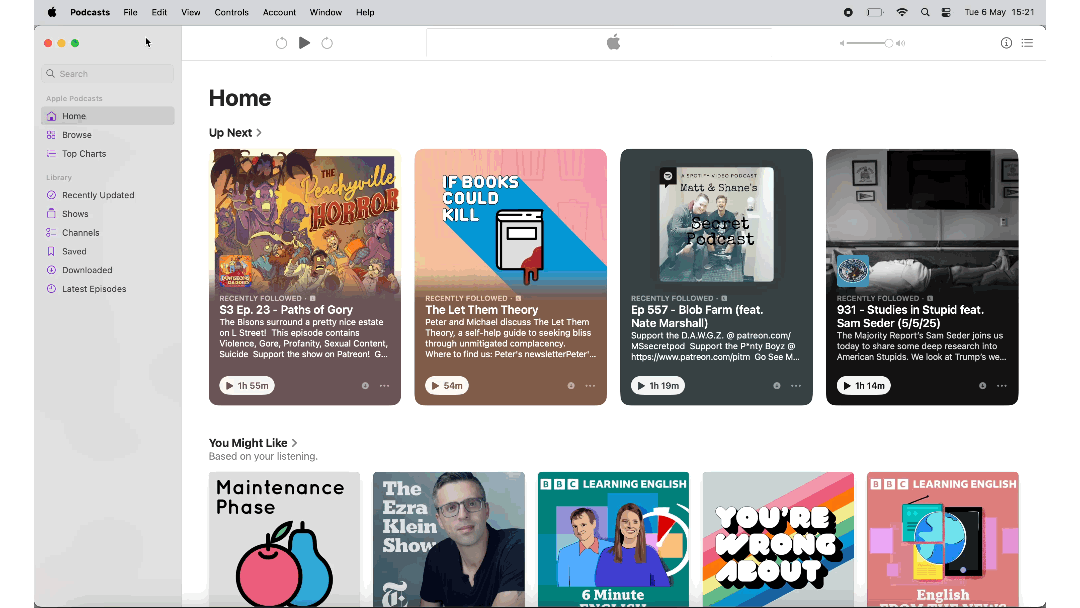The height and width of the screenshot is (608, 1080).
Task: Click the skip back playback icon
Action: [281, 43]
